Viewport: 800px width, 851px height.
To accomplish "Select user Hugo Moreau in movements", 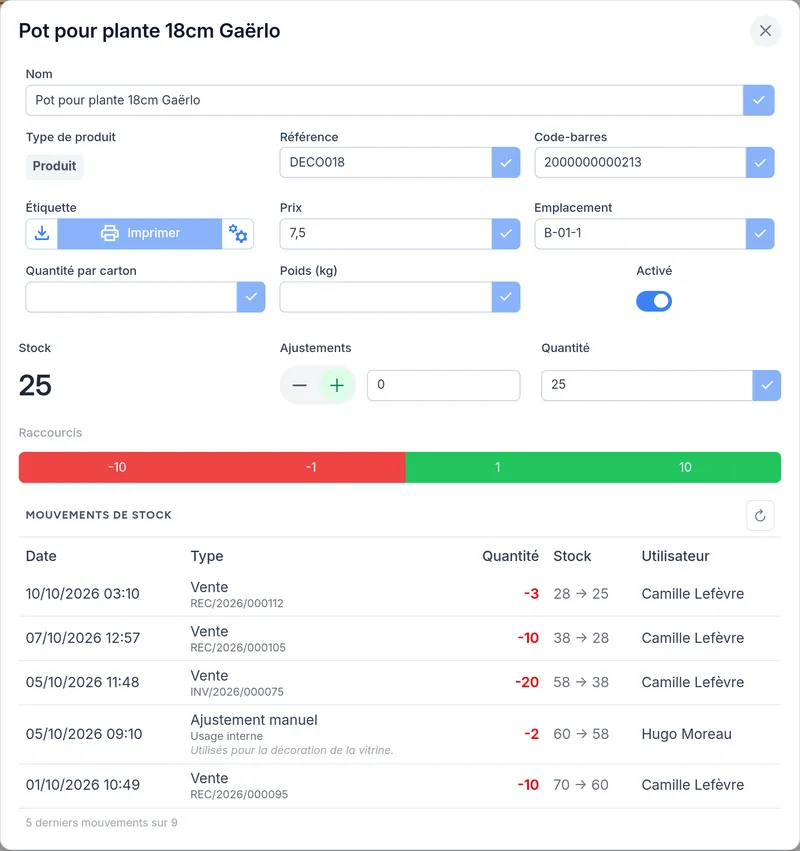I will (x=687, y=734).
